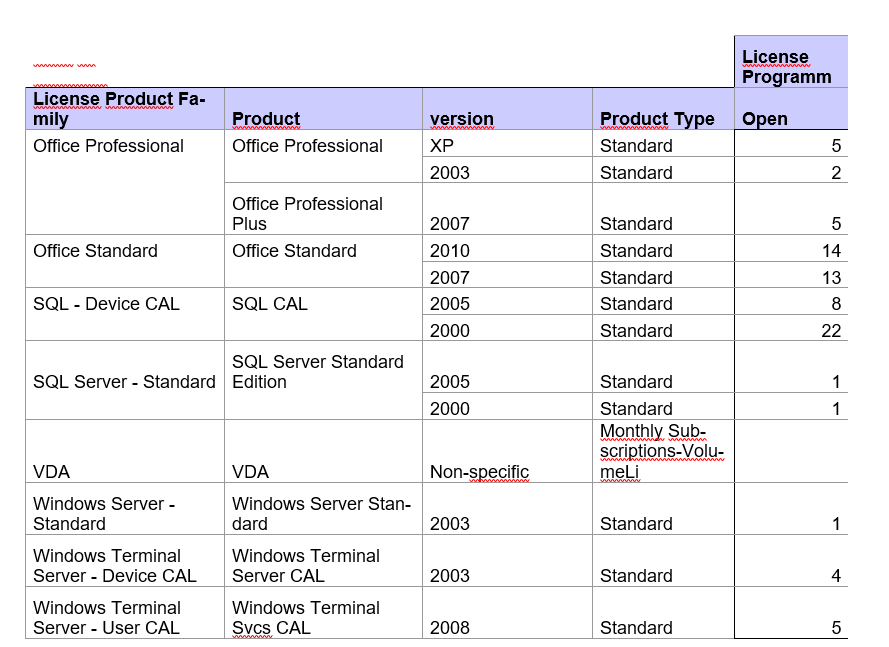Click the Open column header
The image size is (889, 647).
coord(791,109)
